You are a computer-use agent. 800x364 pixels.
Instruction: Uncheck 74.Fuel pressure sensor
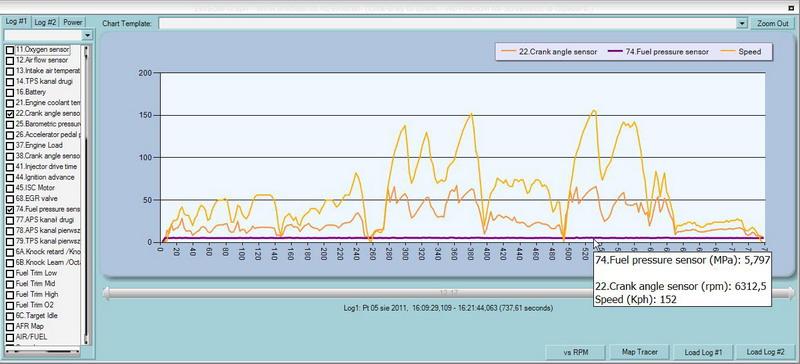[10, 210]
